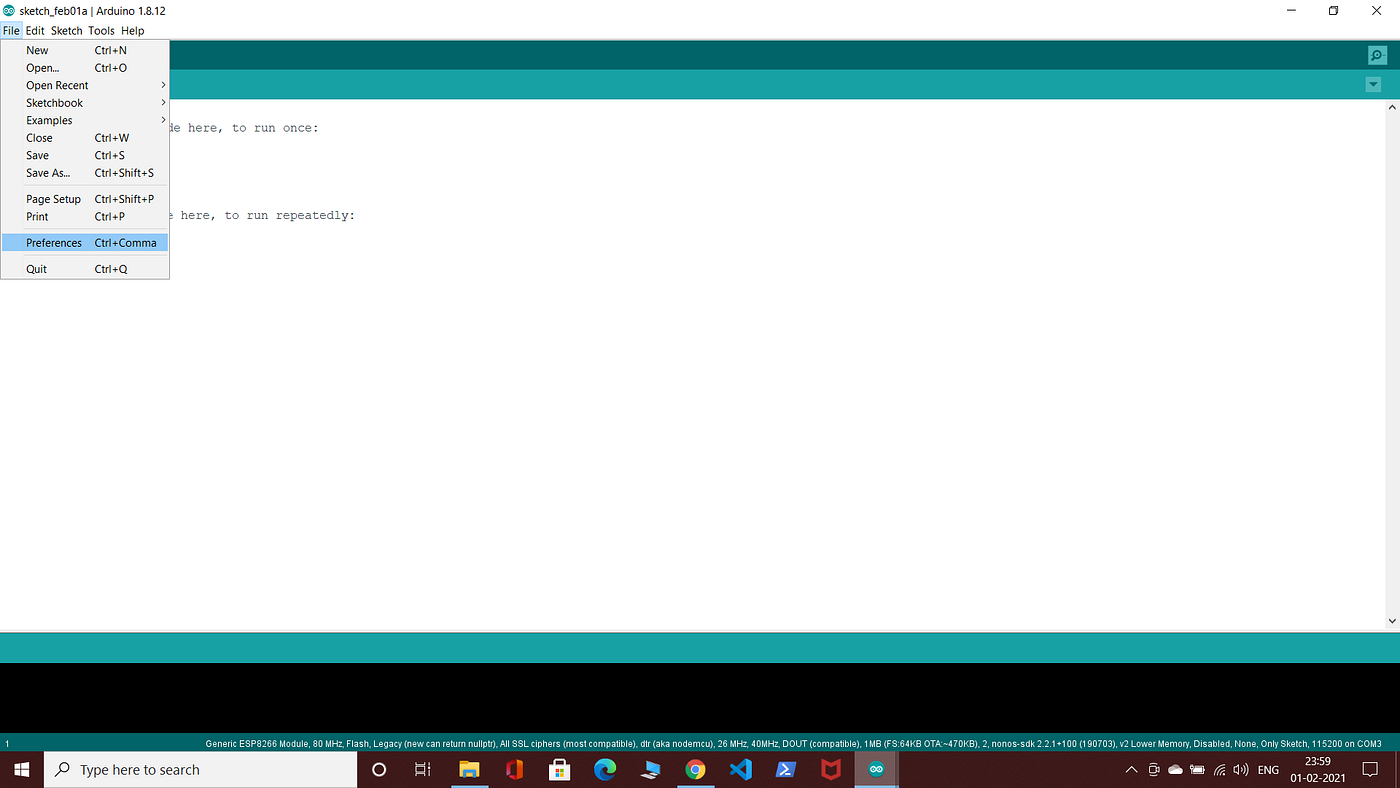Open the clock showing 23:59

1317,770
